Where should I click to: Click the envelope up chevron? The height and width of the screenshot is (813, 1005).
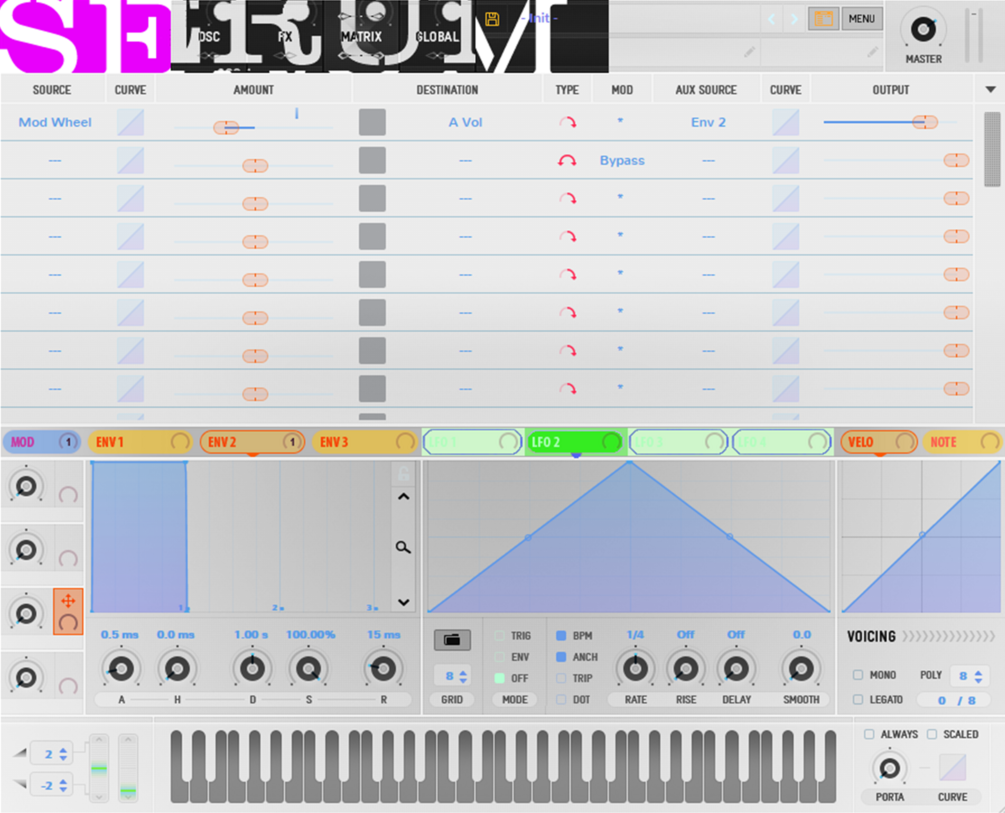point(403,497)
